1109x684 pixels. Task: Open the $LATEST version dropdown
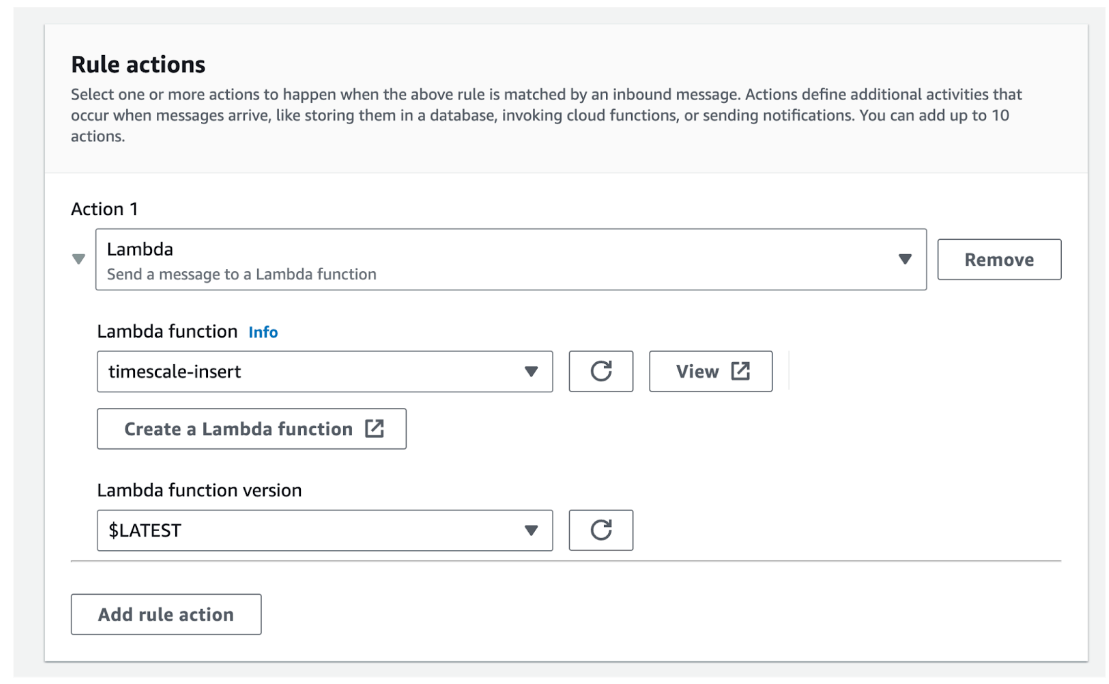point(324,530)
